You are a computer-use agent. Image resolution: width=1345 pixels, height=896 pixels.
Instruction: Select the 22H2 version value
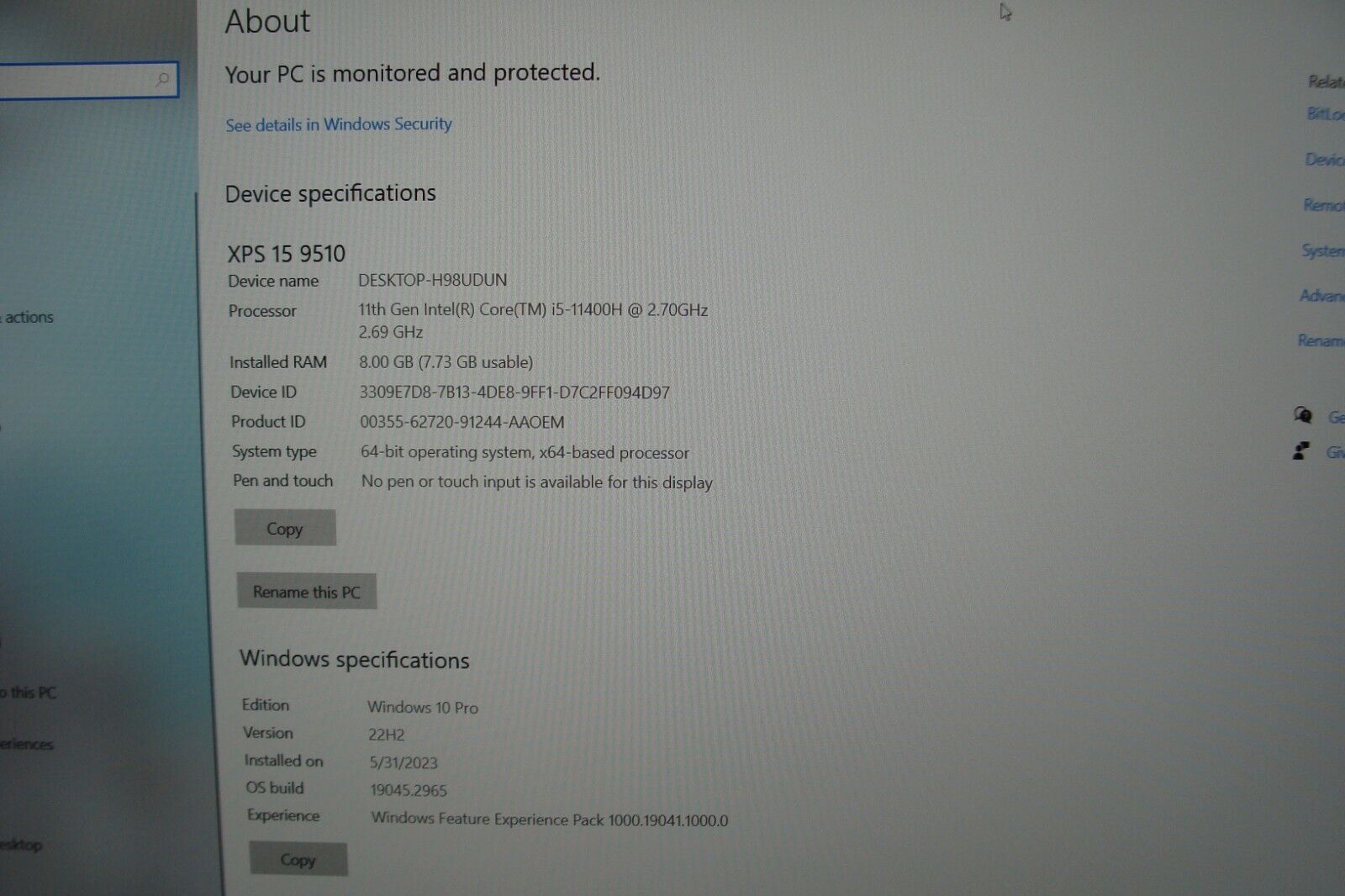[x=387, y=735]
